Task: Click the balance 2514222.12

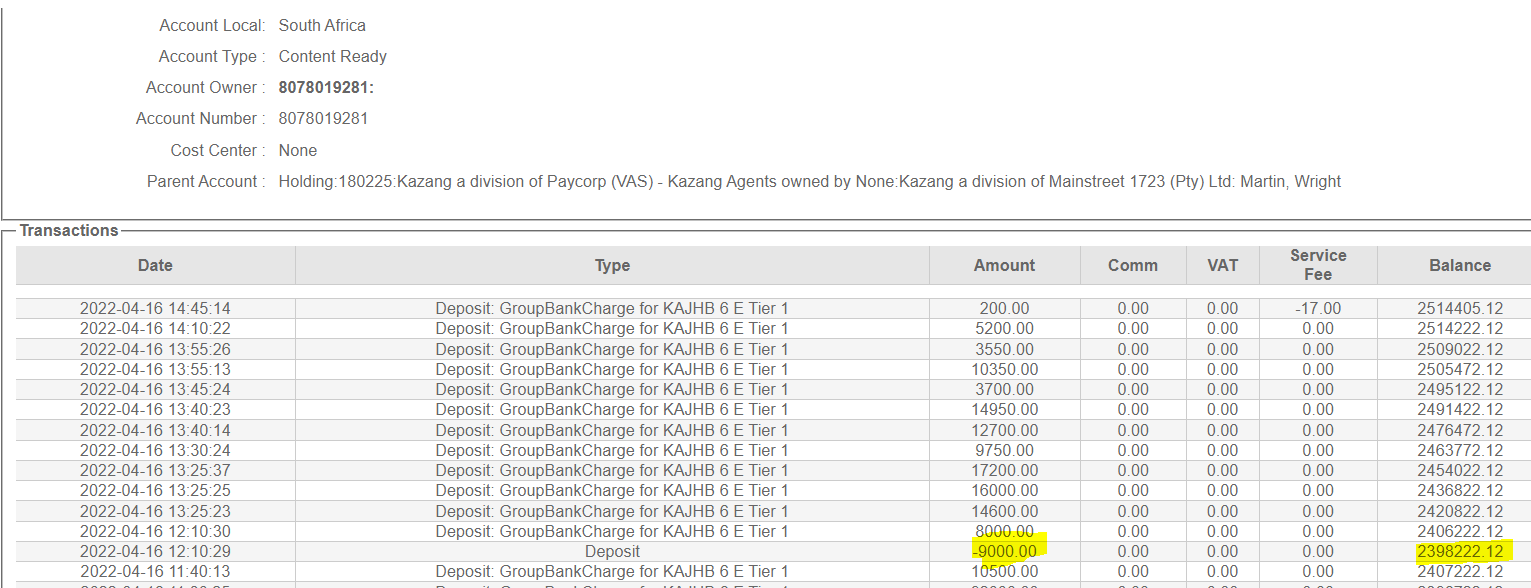Action: (x=1460, y=329)
